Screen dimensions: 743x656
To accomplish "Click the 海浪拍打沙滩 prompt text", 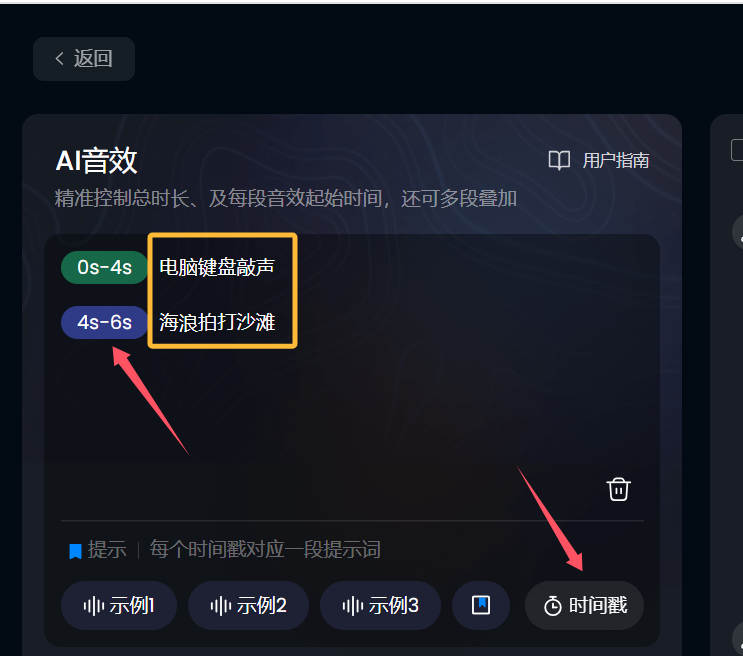I will (217, 322).
